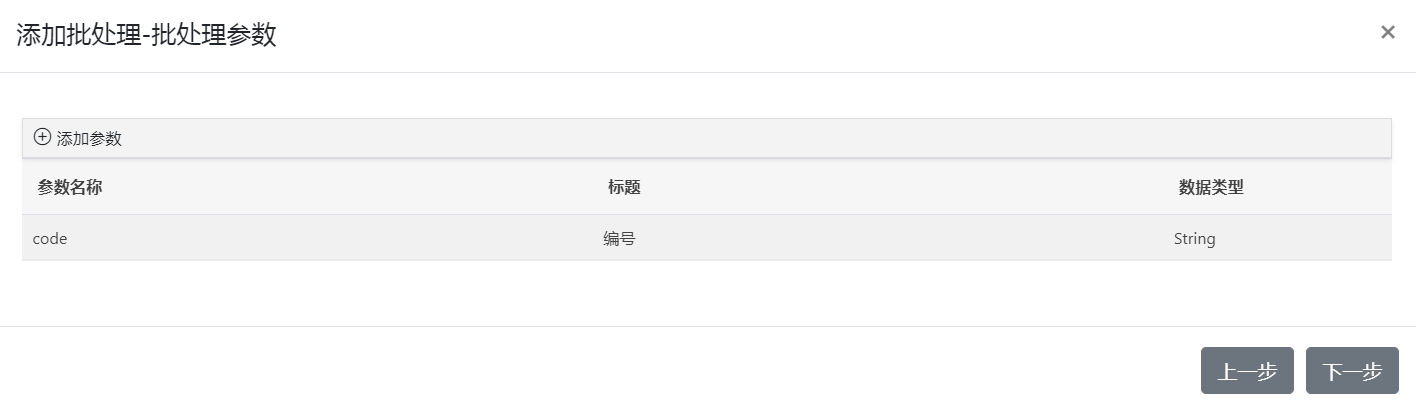This screenshot has width=1416, height=414.
Task: Click the String data type cell
Action: coord(1194,239)
